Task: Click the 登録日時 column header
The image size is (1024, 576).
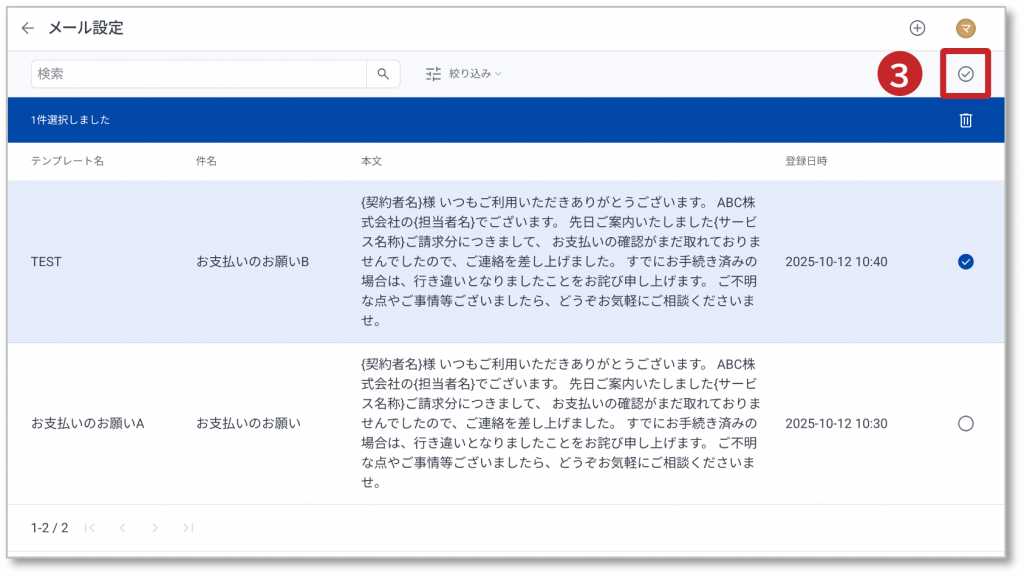Action: [x=806, y=161]
